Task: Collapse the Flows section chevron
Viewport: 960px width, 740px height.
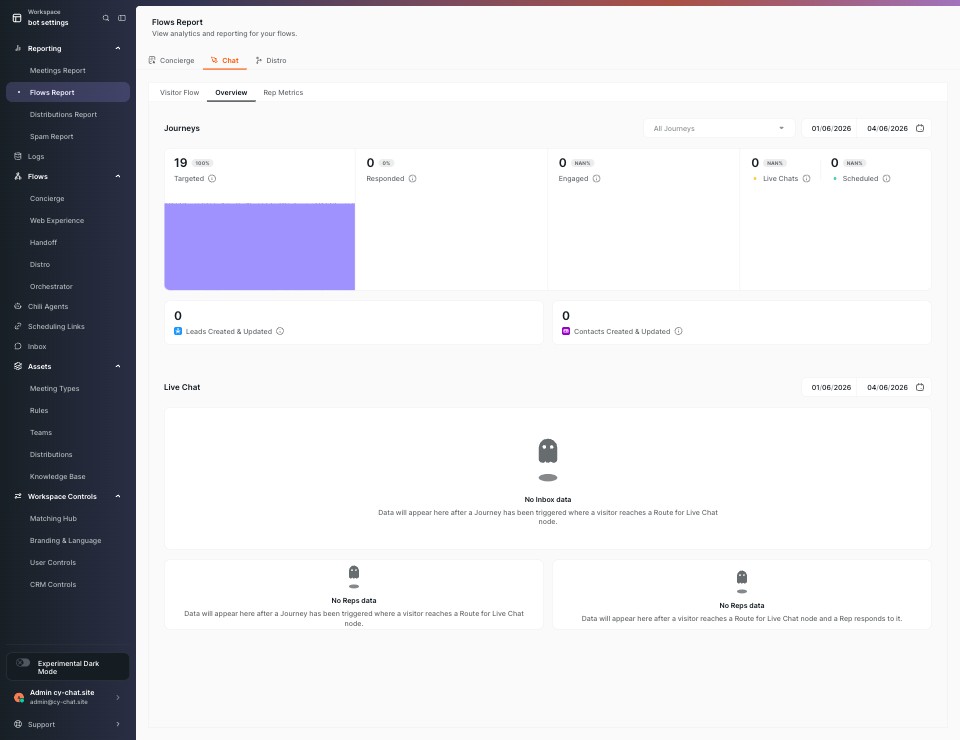Action: (x=118, y=176)
